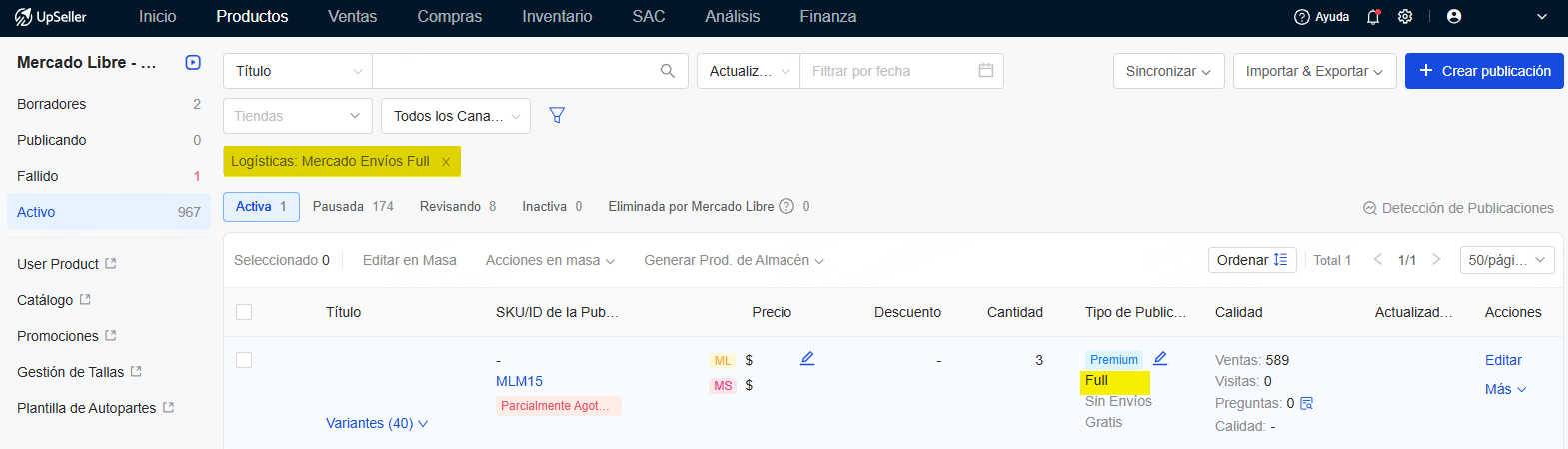Screen dimensions: 1568x449
Task: Open the Productos menu
Action: [x=252, y=17]
